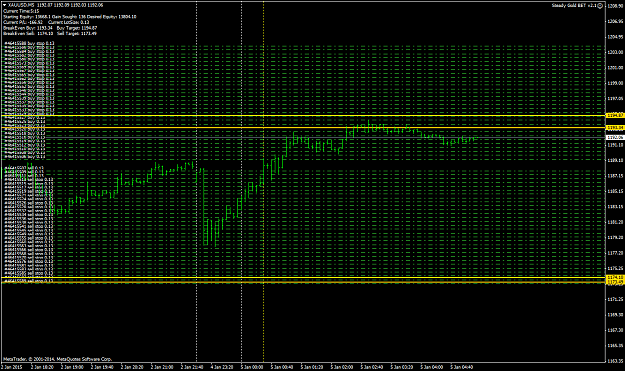Screen dimensions: 625x371
Task: Click the 1208.90 price scale value
Action: tap(616, 6)
